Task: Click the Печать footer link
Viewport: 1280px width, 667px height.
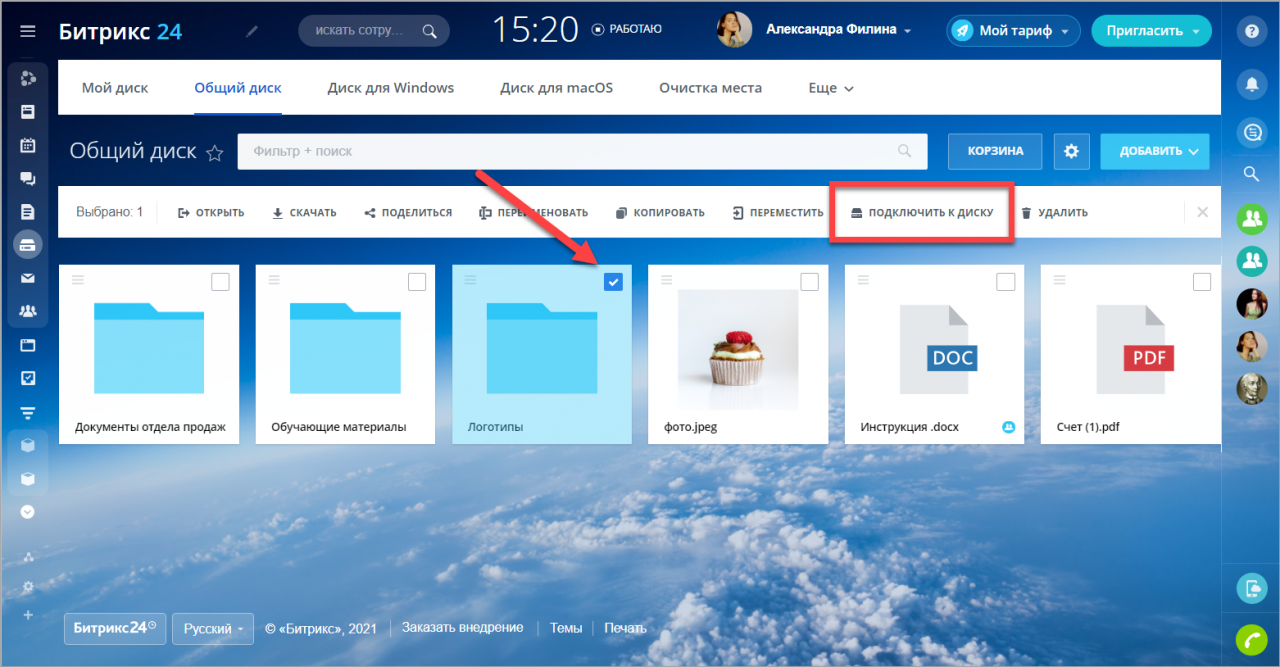Action: click(x=625, y=628)
